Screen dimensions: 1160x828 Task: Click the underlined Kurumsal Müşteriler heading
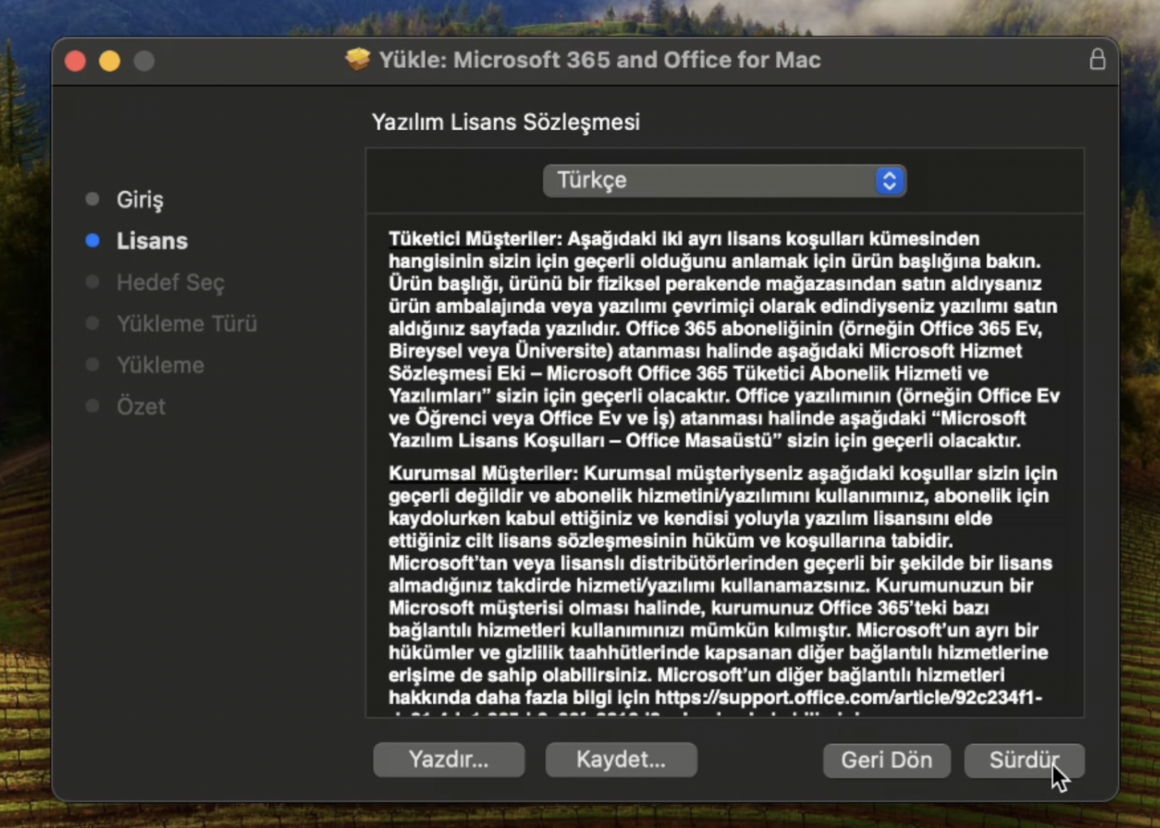pos(483,474)
